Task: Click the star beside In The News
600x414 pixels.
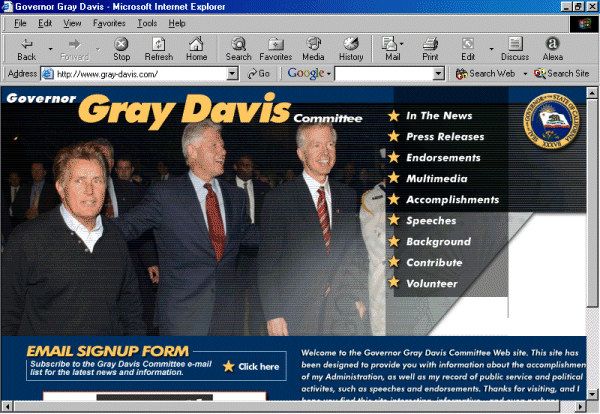Action: point(394,115)
